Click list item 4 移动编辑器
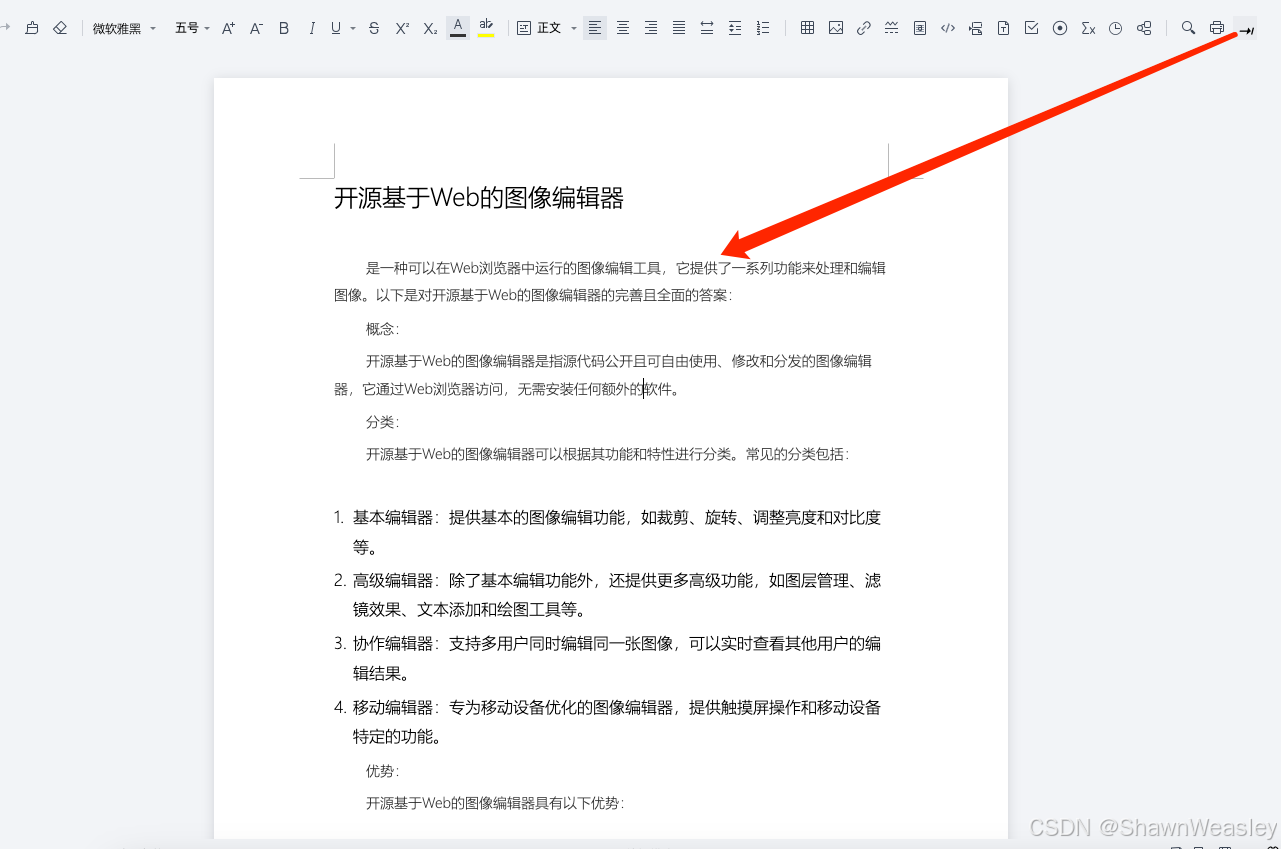The width and height of the screenshot is (1281, 849). 607,722
